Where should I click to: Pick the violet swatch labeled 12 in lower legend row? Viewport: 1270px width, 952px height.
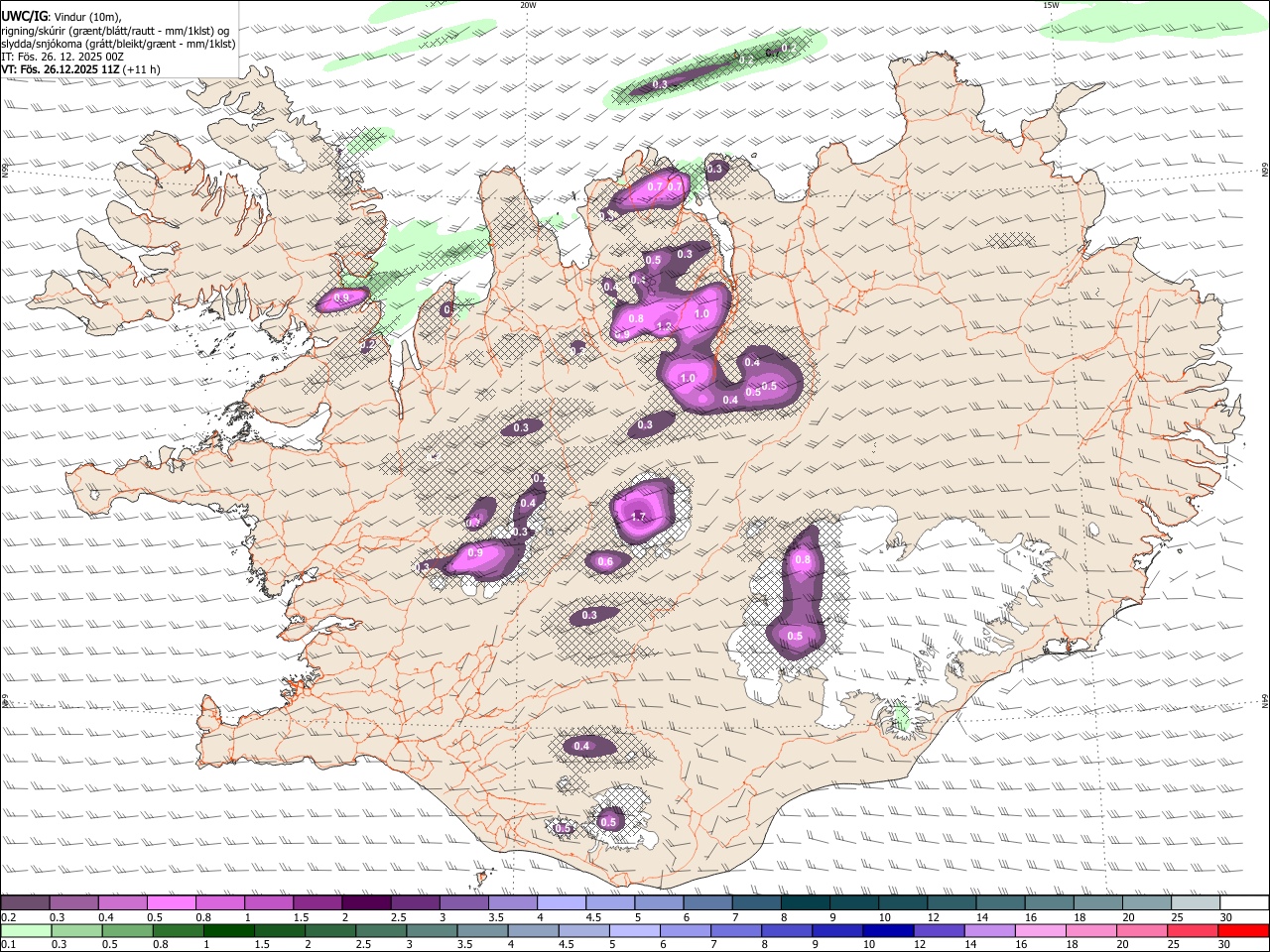[x=940, y=931]
